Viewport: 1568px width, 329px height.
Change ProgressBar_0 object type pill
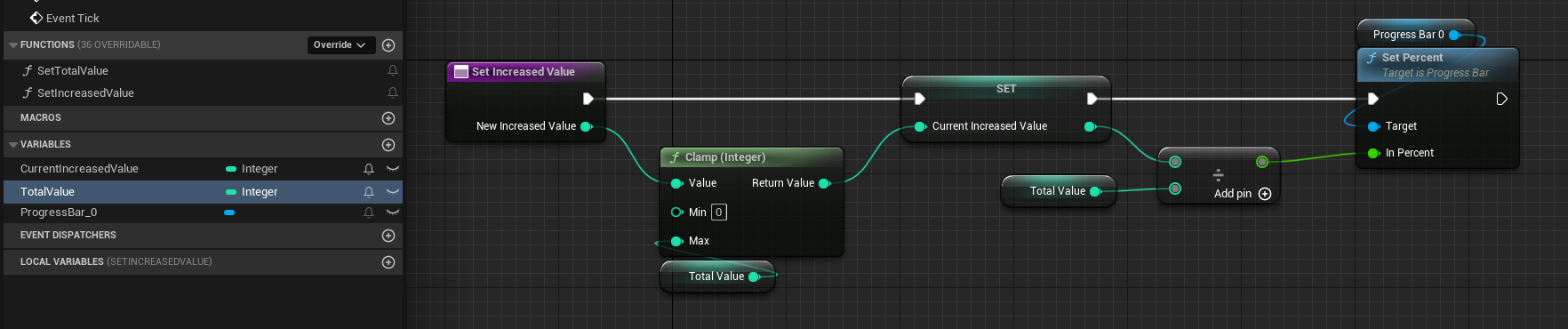pos(229,213)
